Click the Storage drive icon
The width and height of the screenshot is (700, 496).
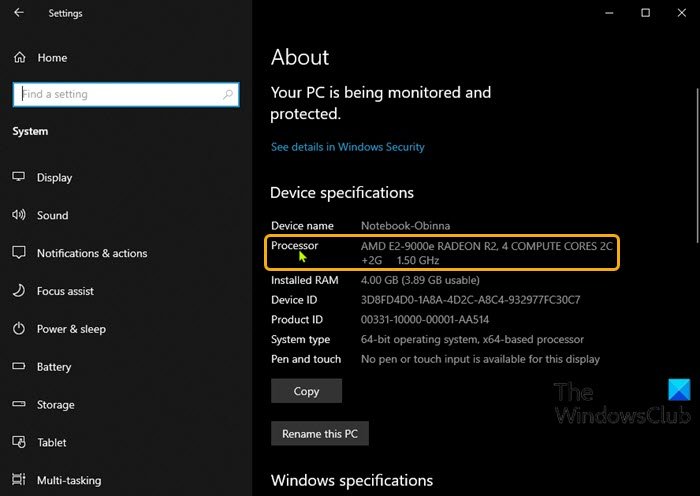point(18,405)
